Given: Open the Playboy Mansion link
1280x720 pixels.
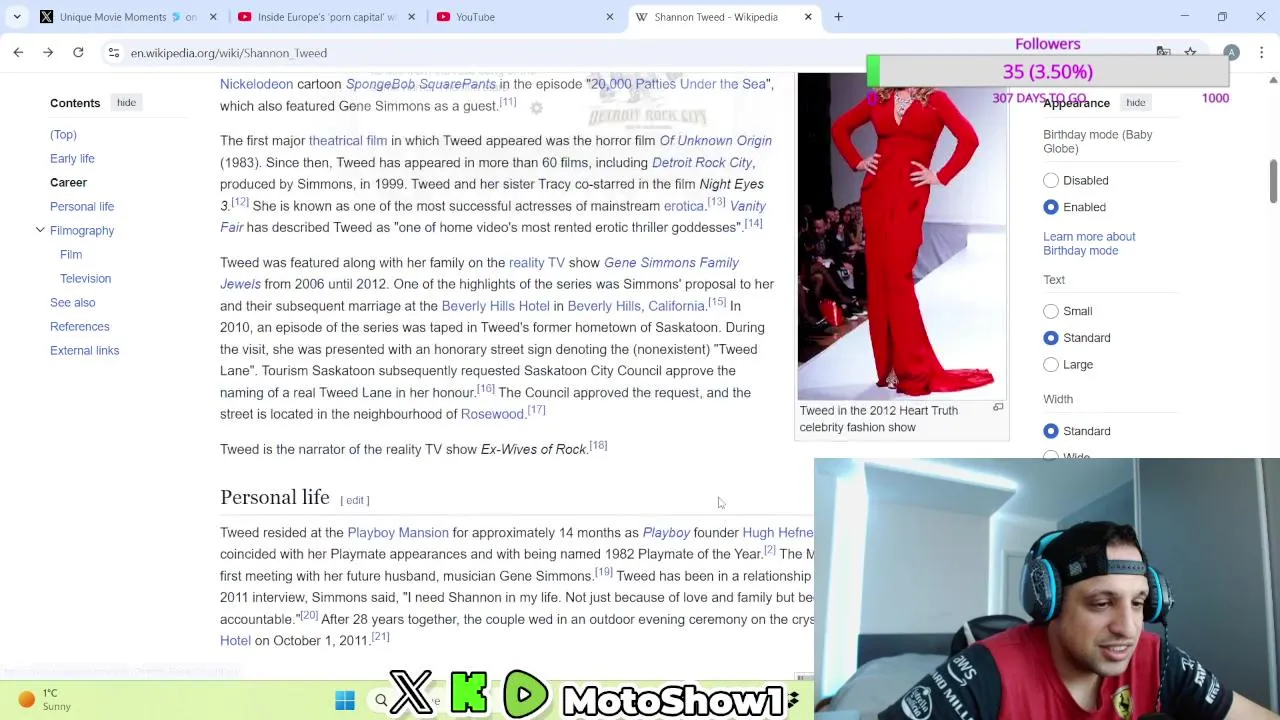Looking at the screenshot, I should point(398,533).
